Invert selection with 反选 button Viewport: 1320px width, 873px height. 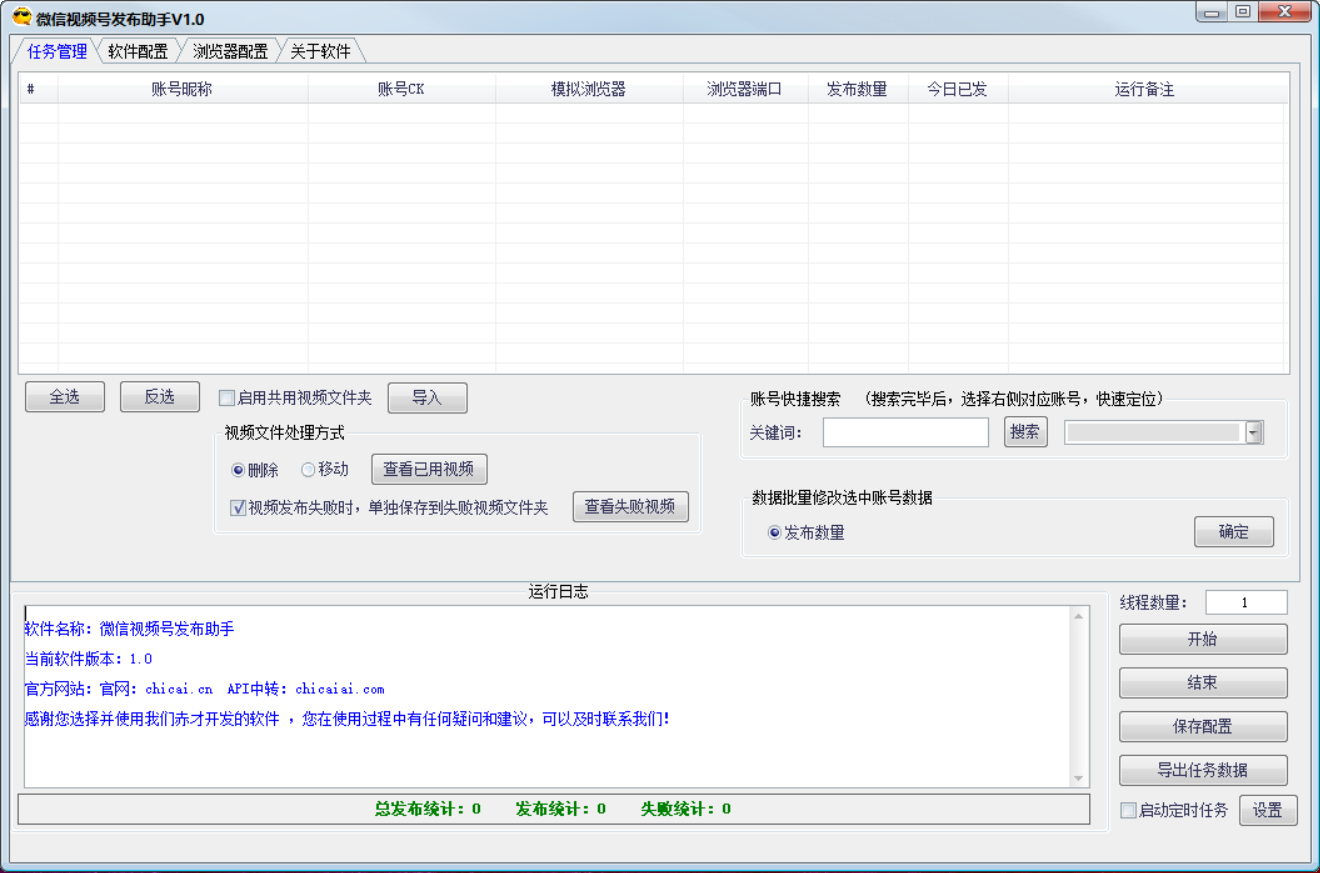[x=160, y=397]
